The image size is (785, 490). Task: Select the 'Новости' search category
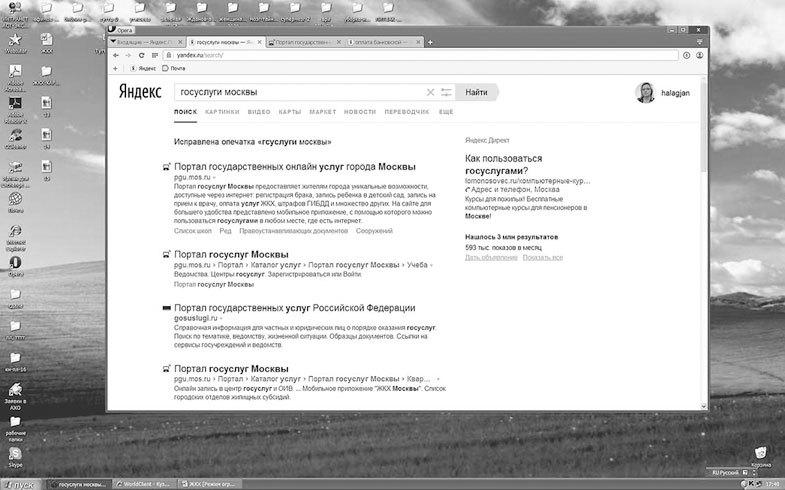click(359, 112)
